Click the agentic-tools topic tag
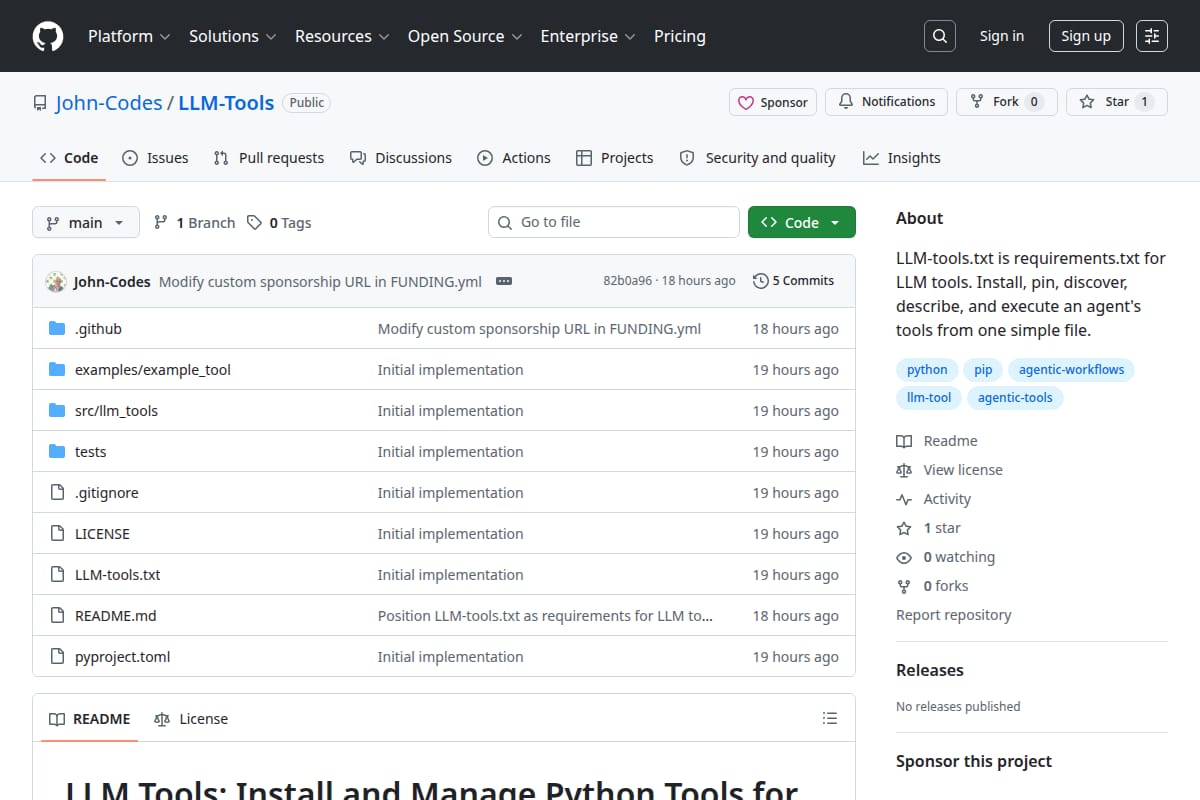Viewport: 1200px width, 800px height. coord(1015,397)
